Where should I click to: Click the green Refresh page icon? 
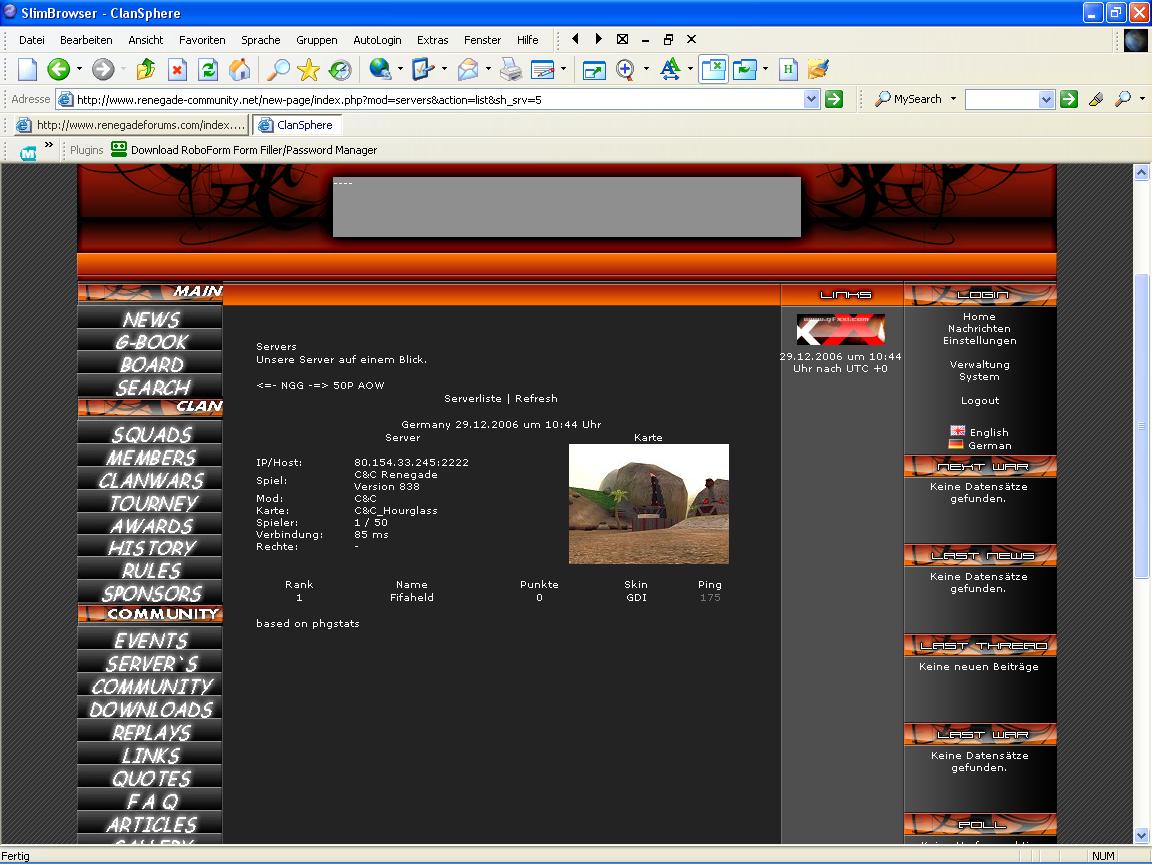208,69
